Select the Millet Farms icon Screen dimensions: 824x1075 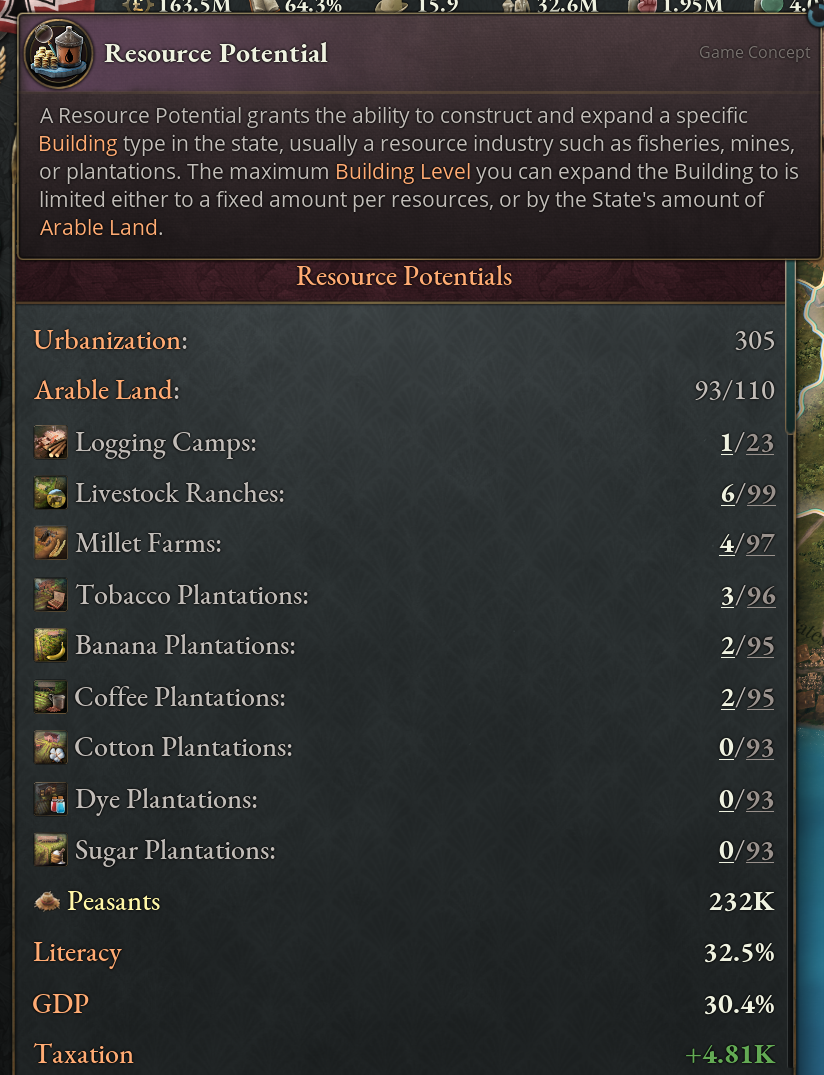[50, 544]
